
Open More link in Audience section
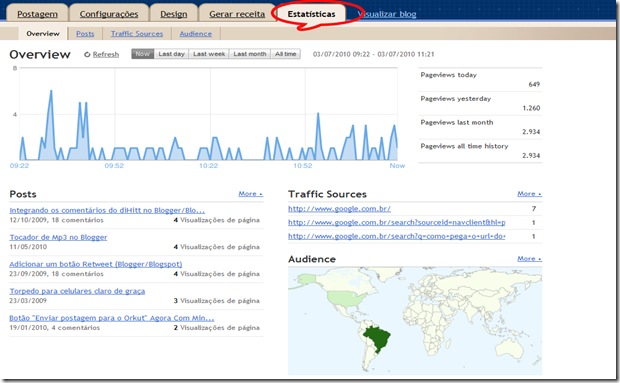(529, 258)
